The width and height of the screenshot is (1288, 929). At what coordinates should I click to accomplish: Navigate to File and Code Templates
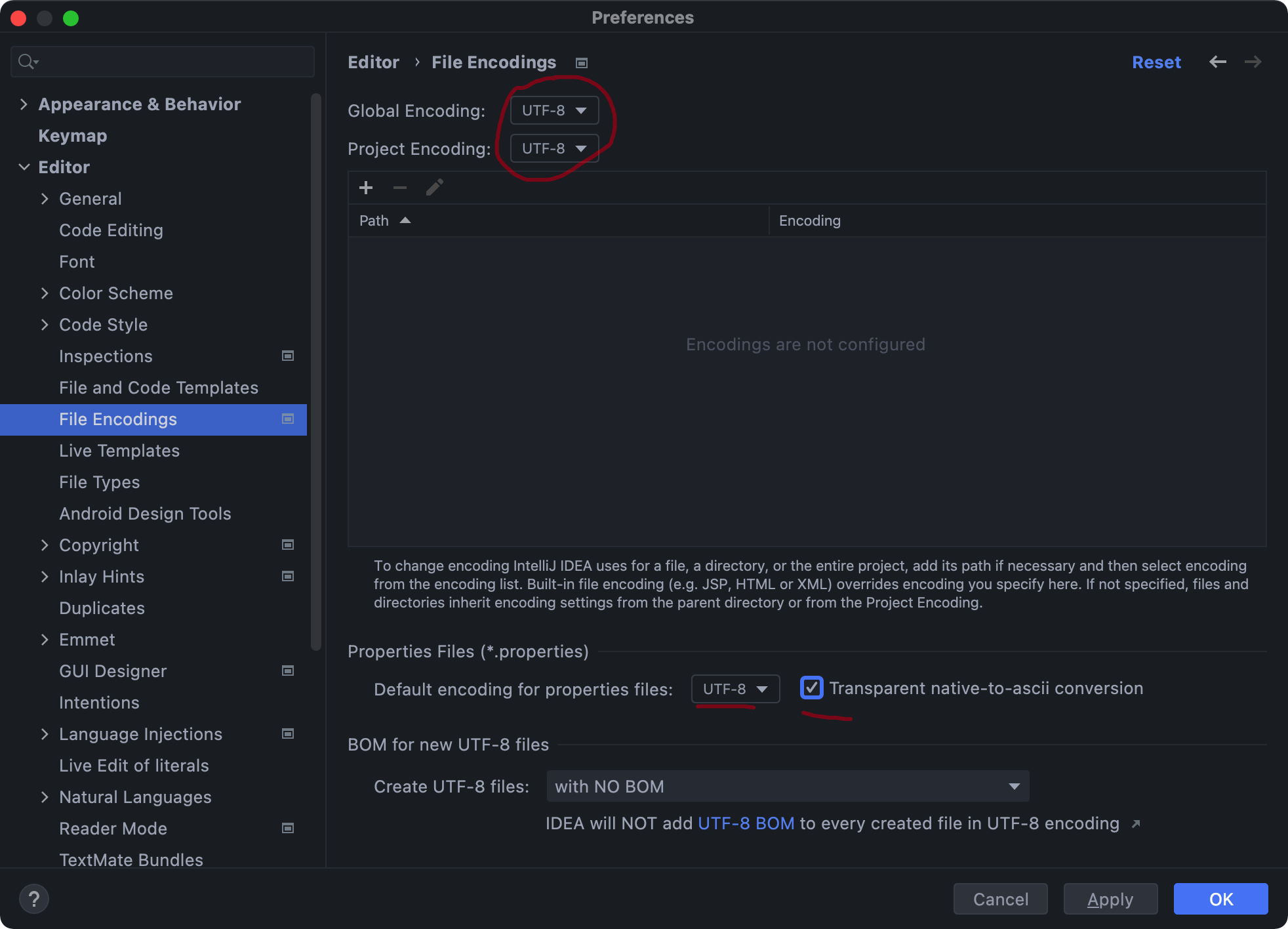[158, 387]
